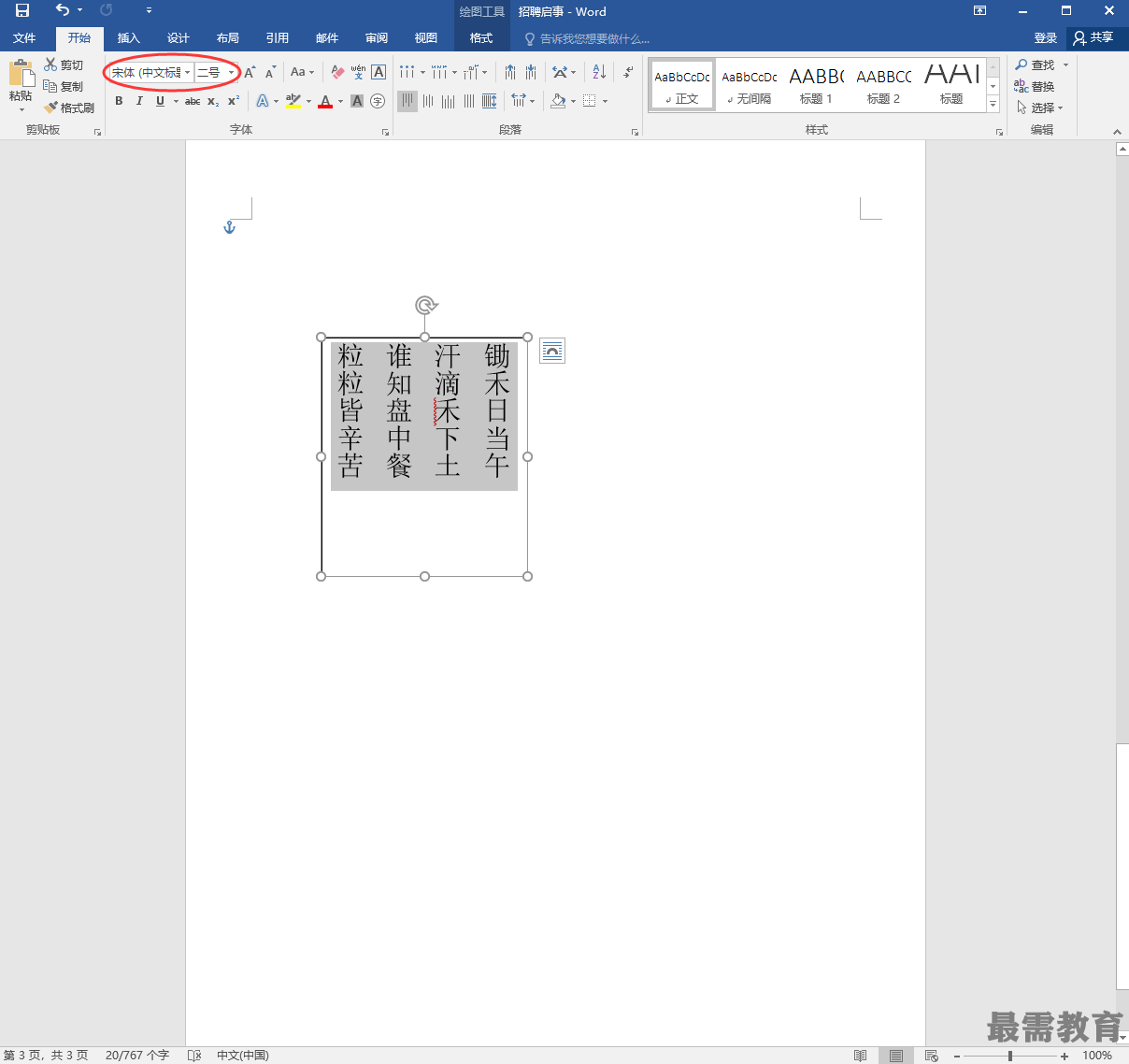Click the Login (登录) button

[x=1045, y=38]
